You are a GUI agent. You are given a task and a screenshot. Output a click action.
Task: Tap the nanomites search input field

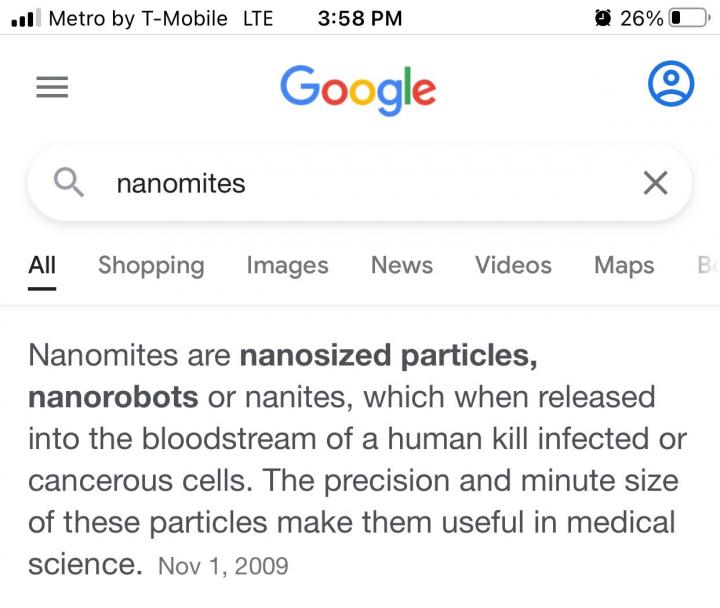(x=360, y=183)
